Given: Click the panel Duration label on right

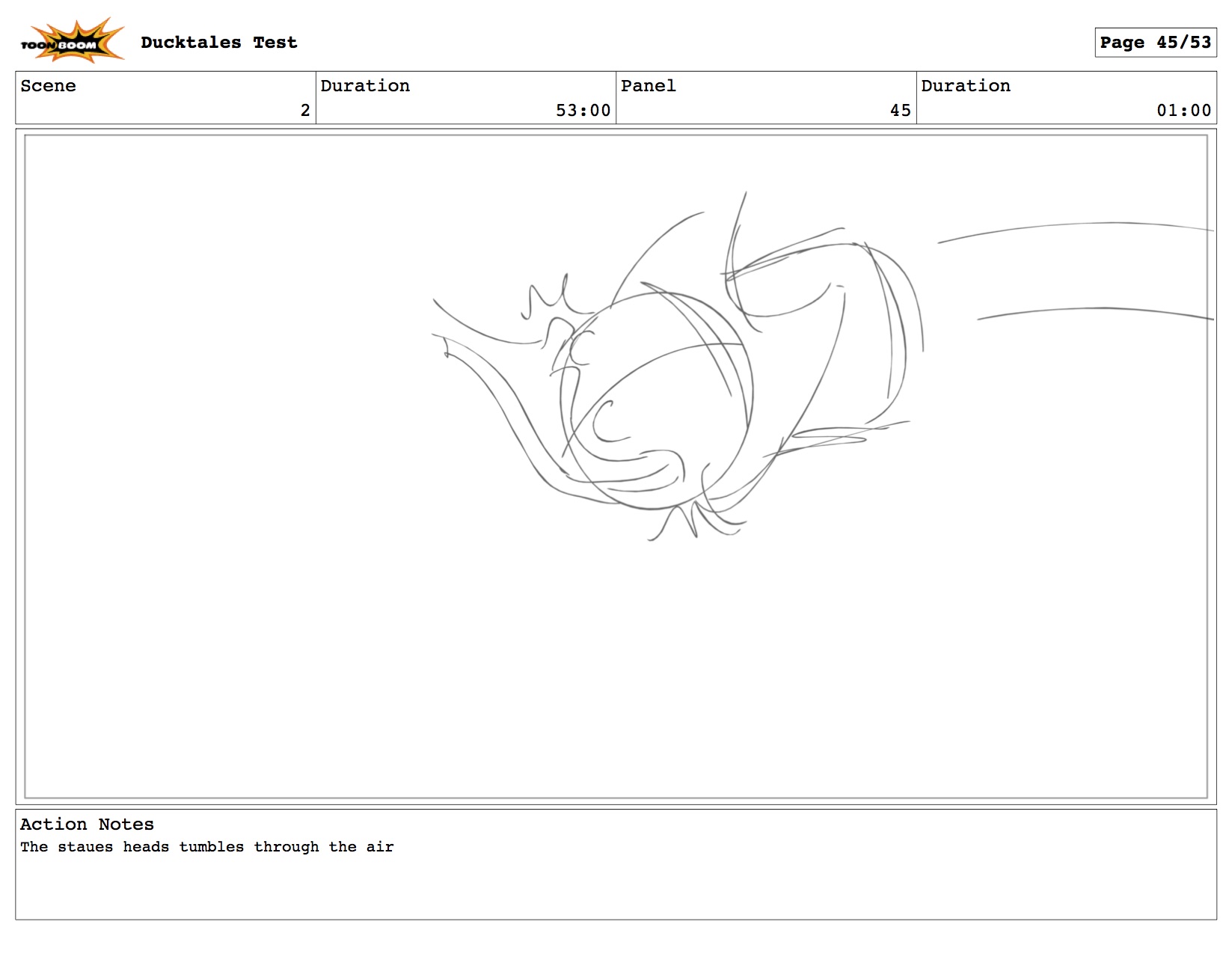Looking at the screenshot, I should (x=965, y=86).
